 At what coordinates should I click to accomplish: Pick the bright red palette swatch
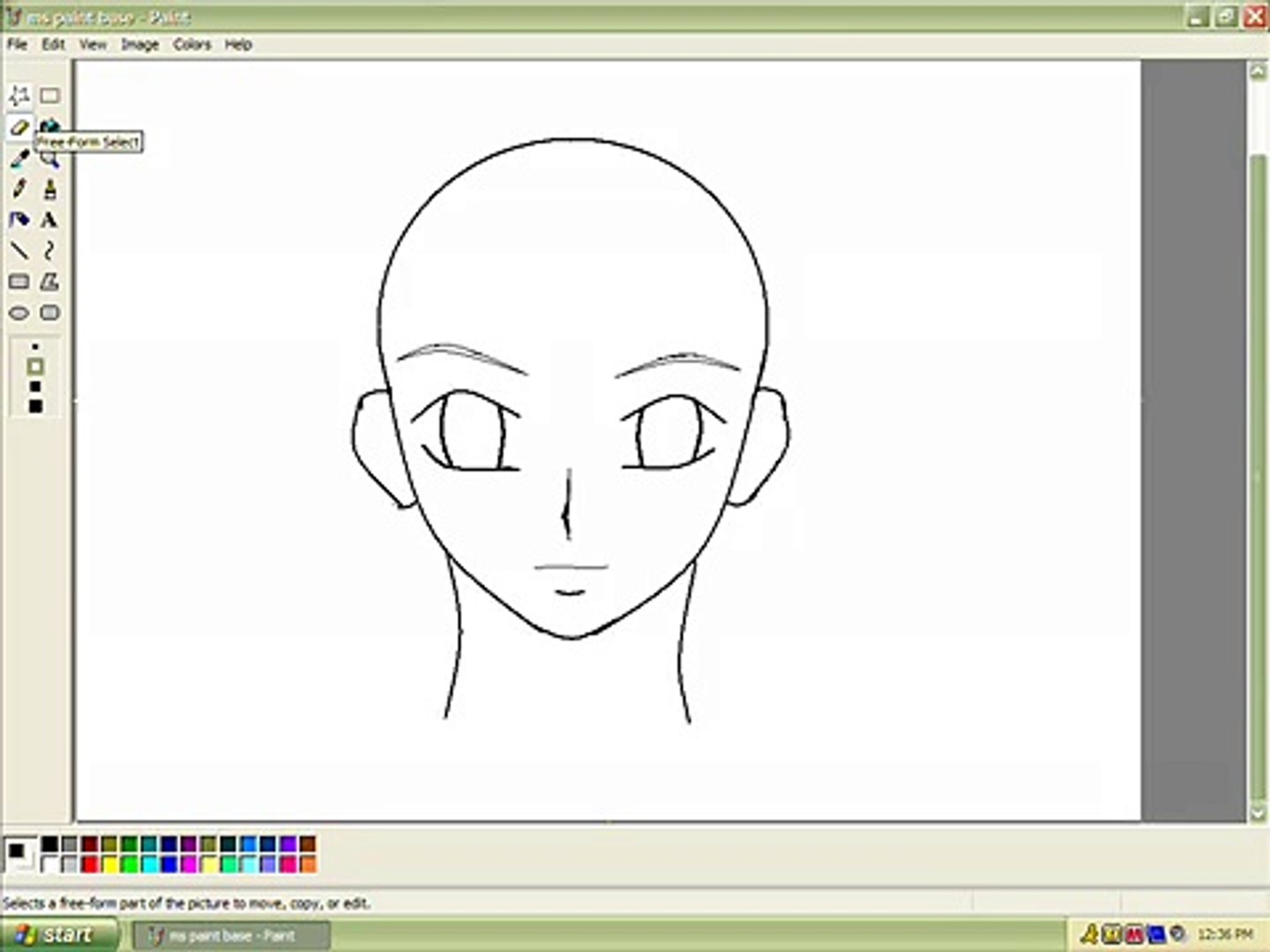point(89,864)
